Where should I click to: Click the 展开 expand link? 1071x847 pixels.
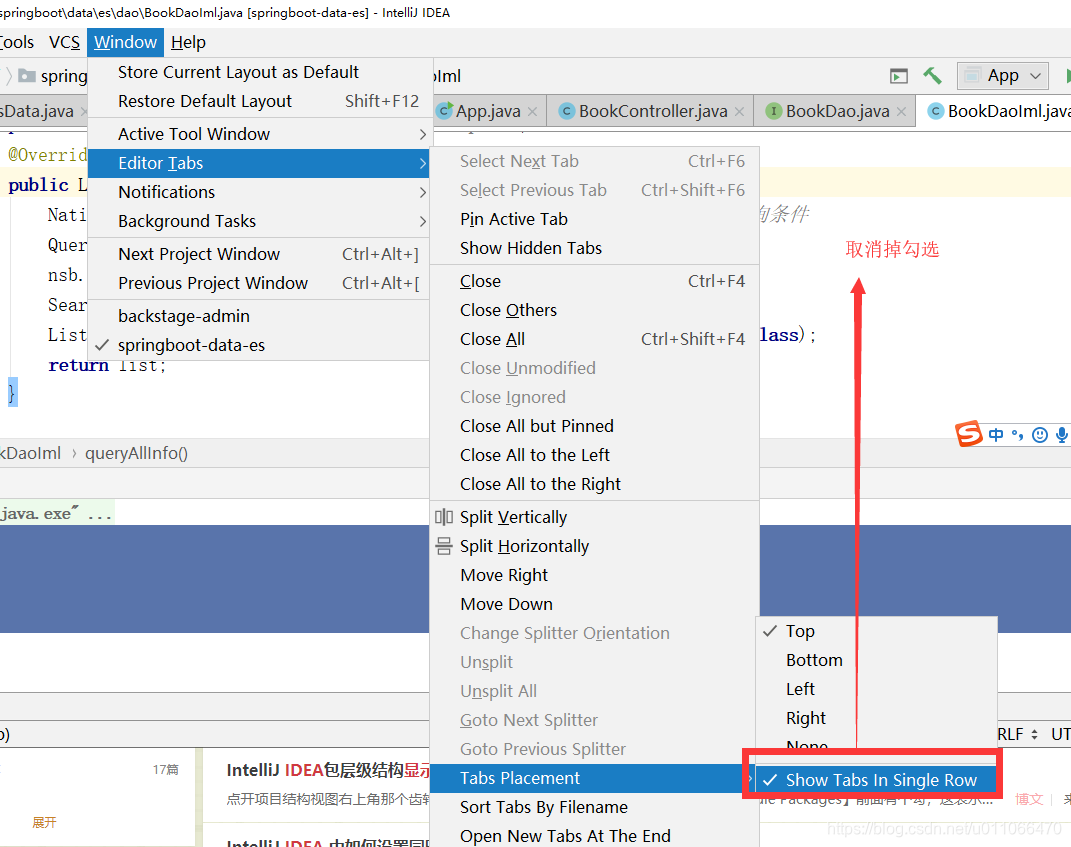[44, 822]
